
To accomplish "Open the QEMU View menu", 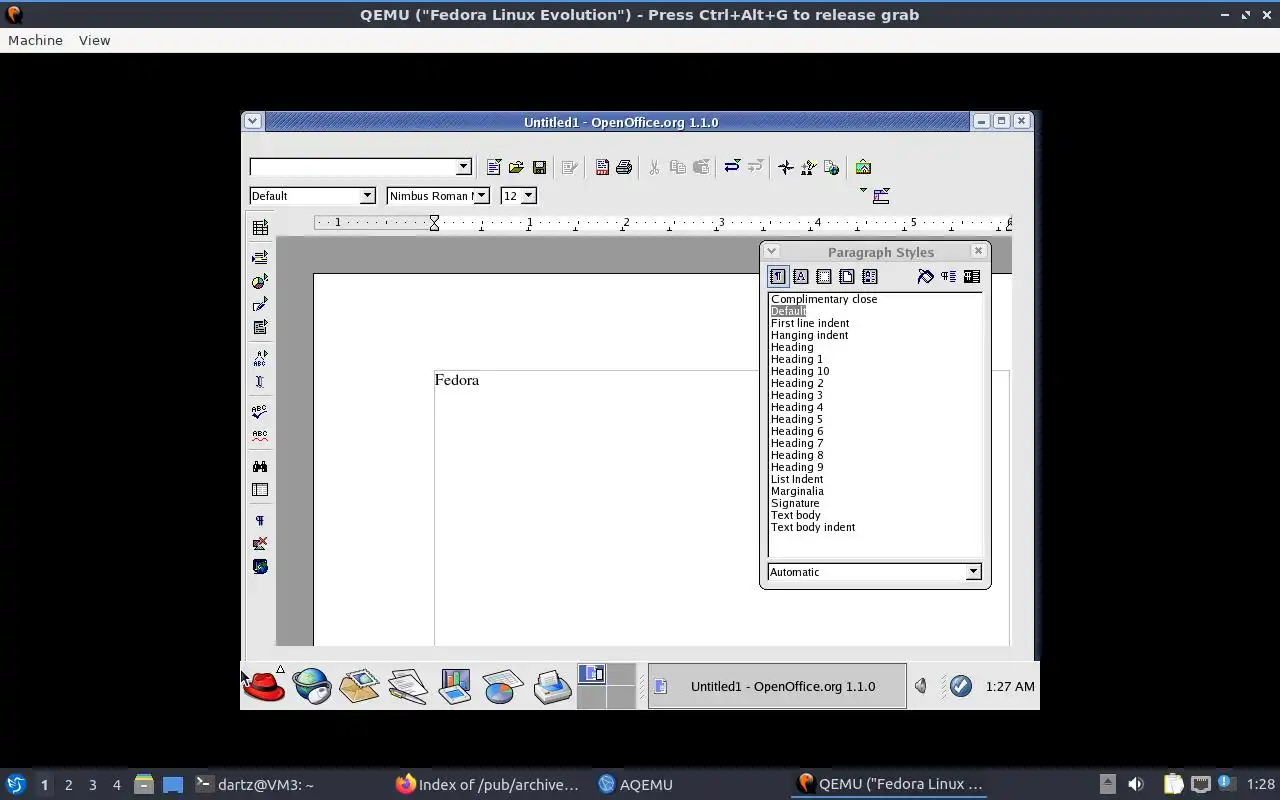I will pos(94,40).
